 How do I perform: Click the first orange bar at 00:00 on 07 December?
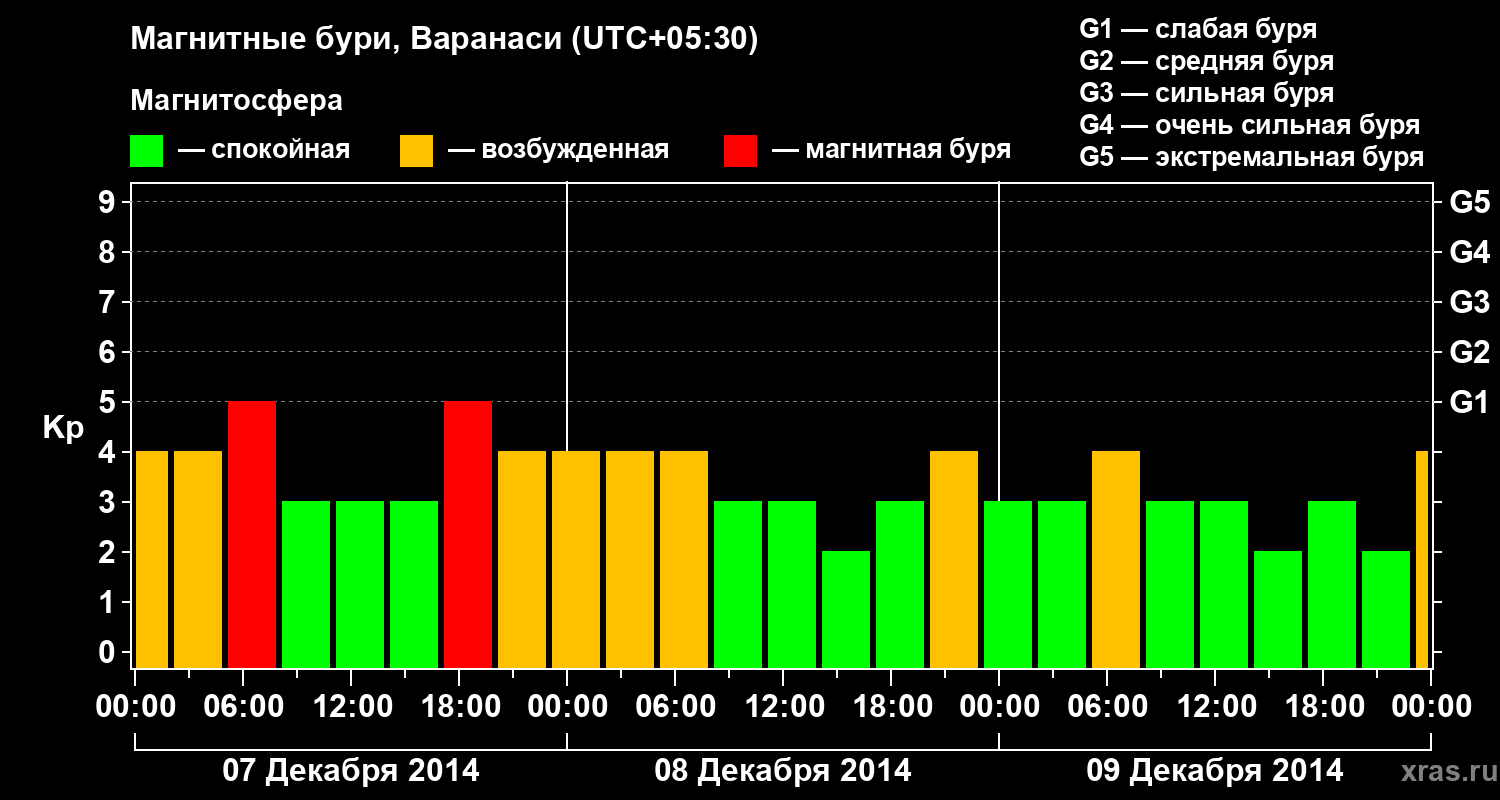151,560
